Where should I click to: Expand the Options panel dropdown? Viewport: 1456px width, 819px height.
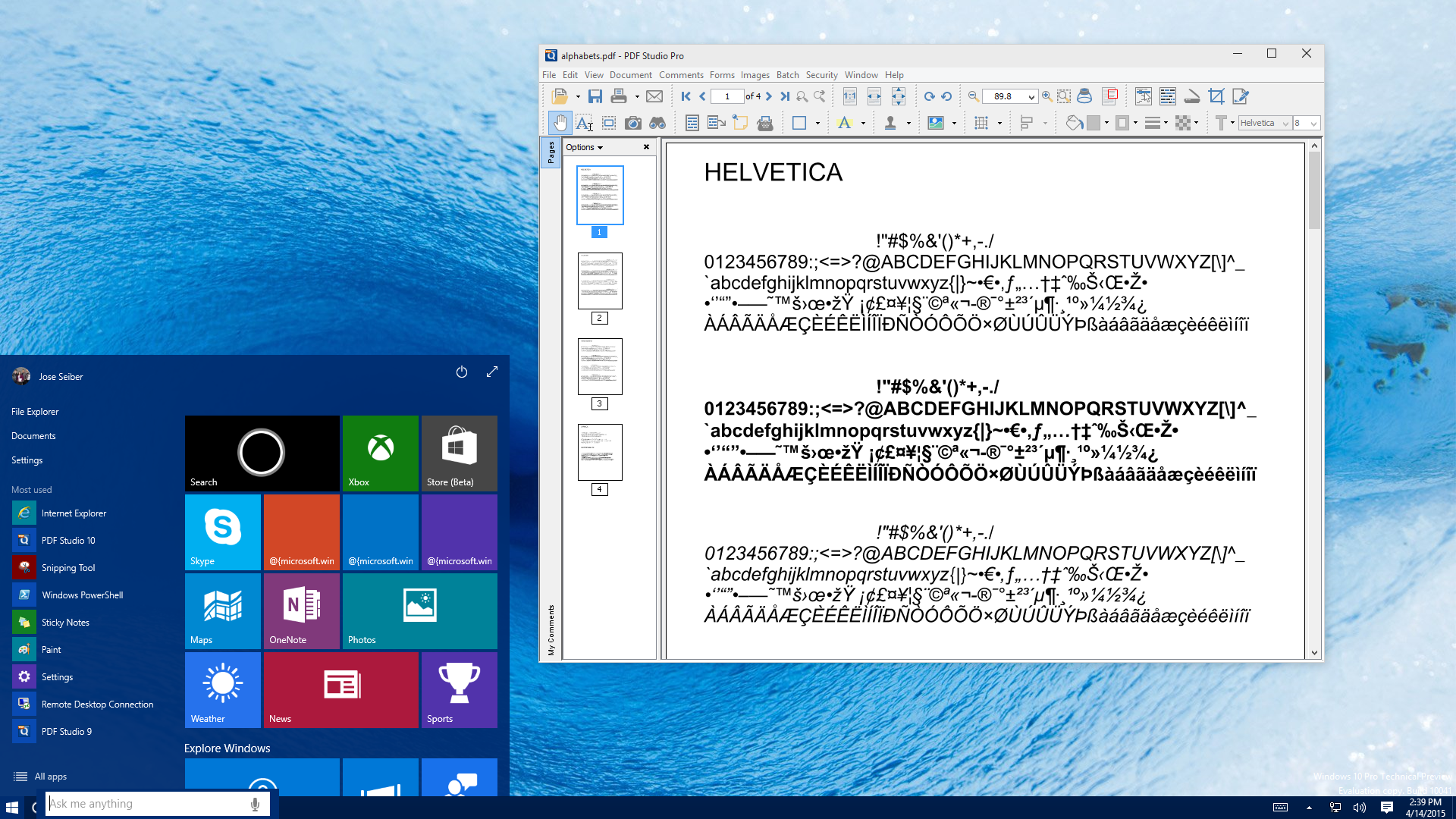pos(584,147)
